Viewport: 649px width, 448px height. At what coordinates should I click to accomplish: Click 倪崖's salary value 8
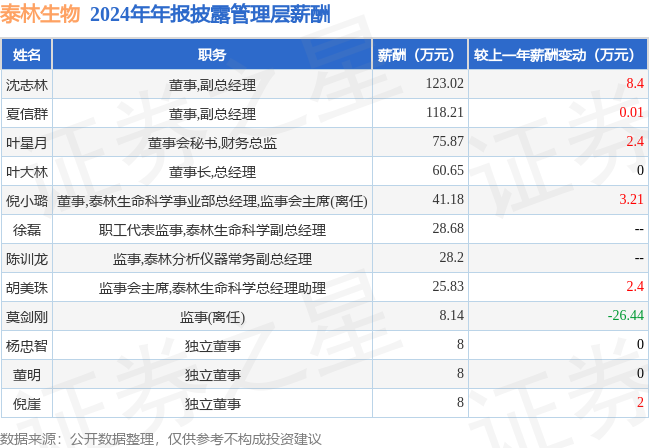[x=460, y=402]
